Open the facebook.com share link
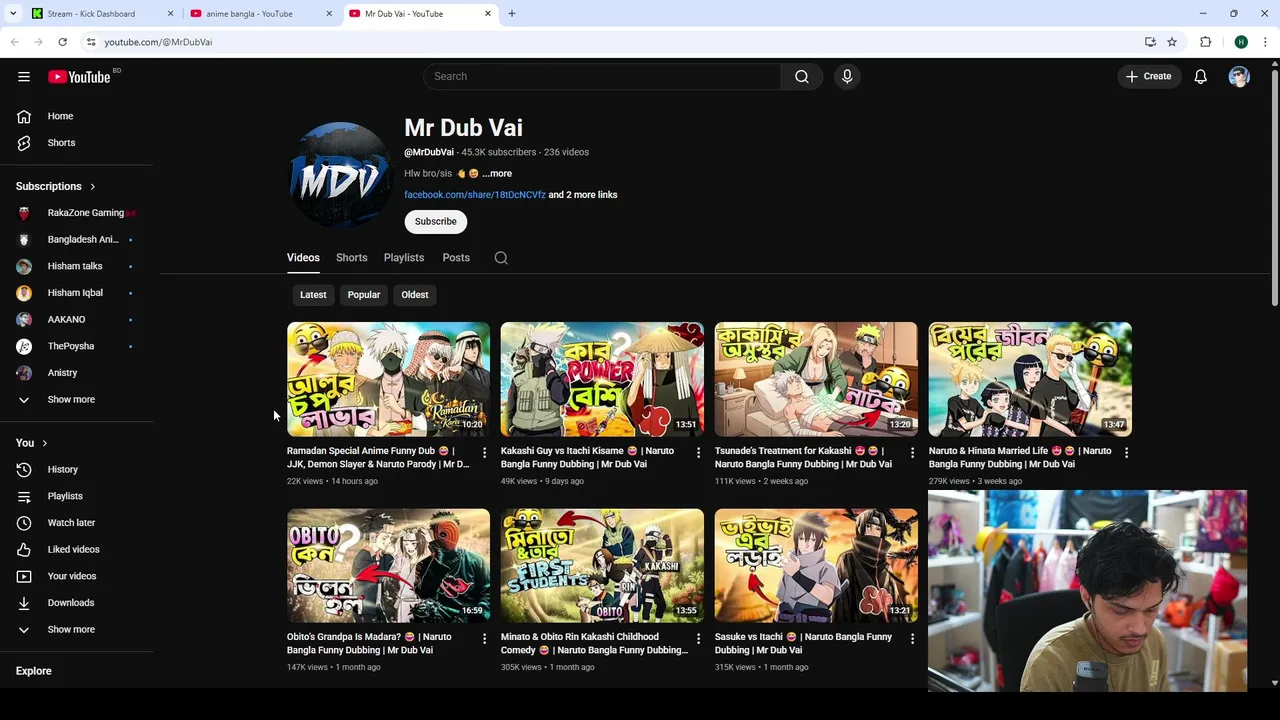The image size is (1280, 720). click(475, 195)
